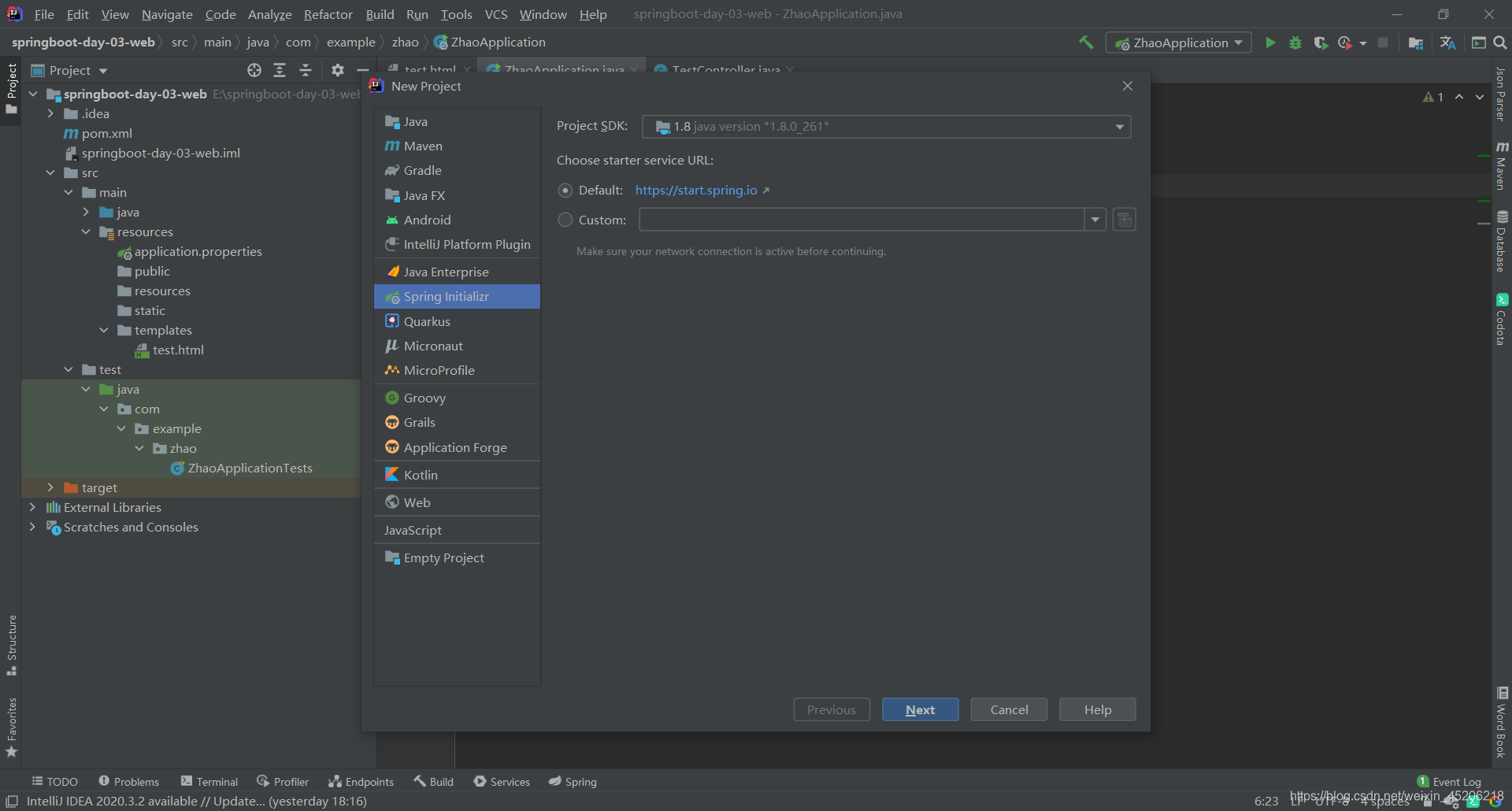Viewport: 1512px width, 811px height.
Task: Open the Navigate menu
Action: pos(167,14)
